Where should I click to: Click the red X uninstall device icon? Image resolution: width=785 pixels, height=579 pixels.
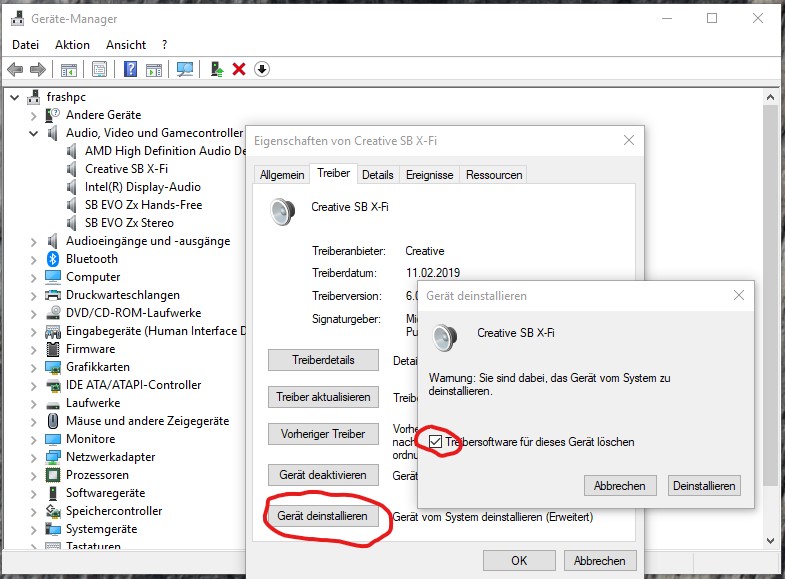(239, 69)
